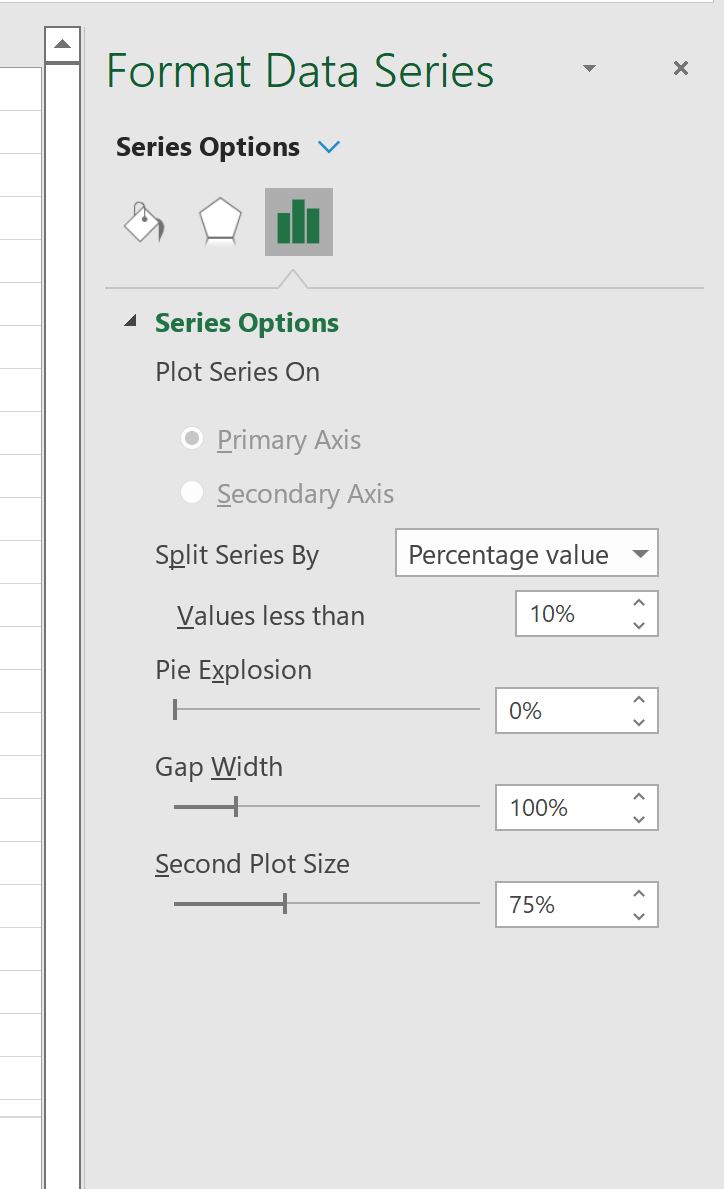Open the task pane options arrow

[589, 68]
